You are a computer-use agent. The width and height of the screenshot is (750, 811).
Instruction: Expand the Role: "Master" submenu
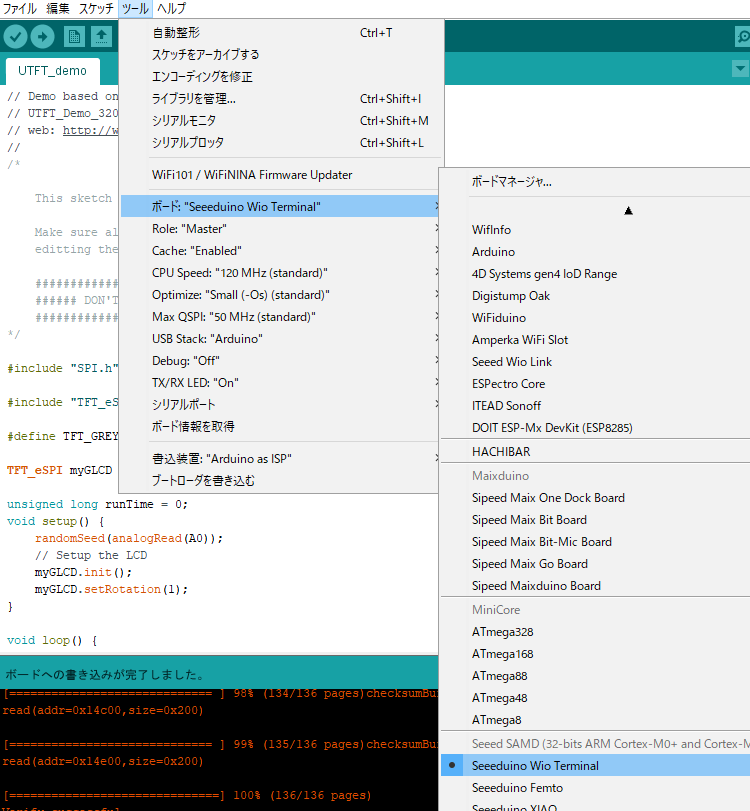[x=280, y=229]
